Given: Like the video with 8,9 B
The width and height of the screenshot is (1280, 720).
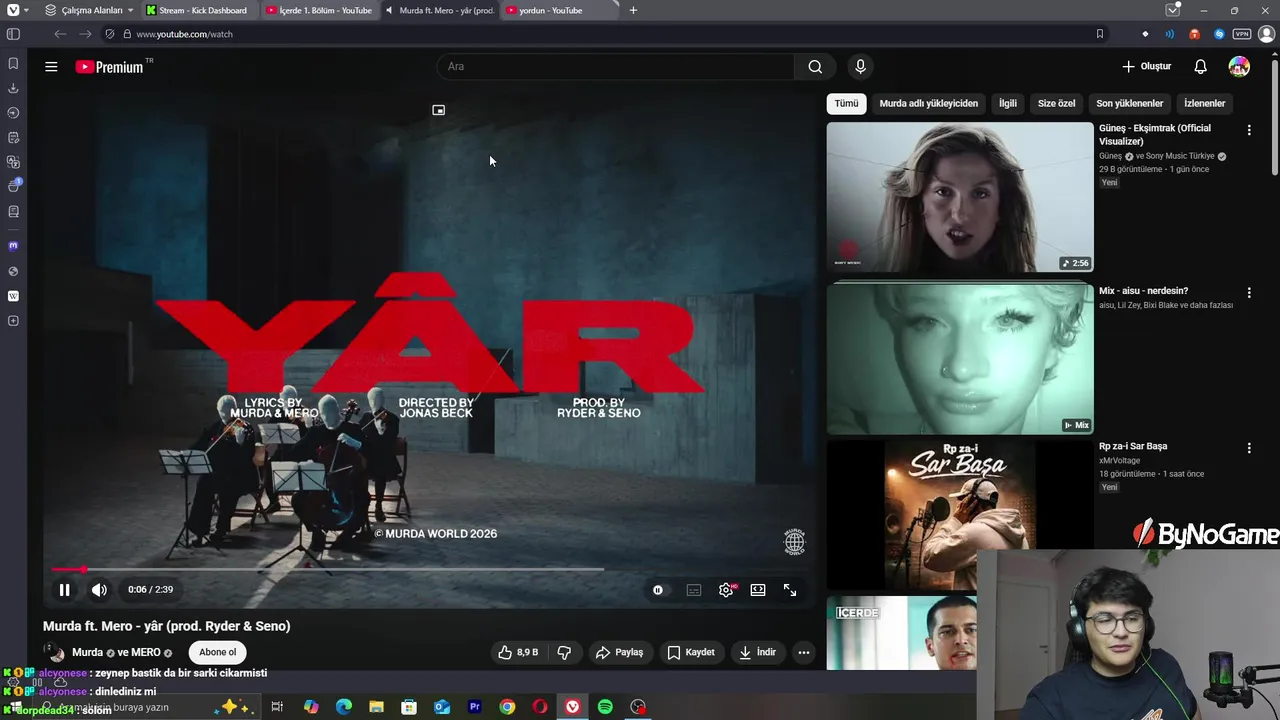Looking at the screenshot, I should point(519,652).
